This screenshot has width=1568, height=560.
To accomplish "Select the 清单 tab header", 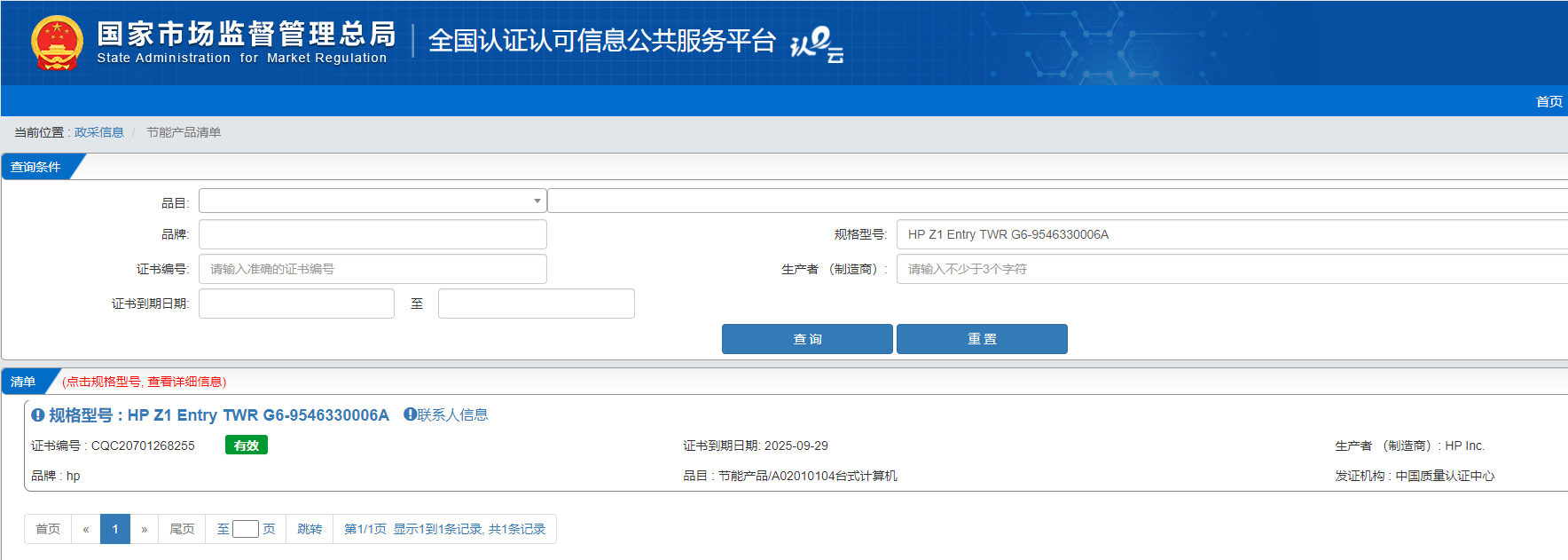I will tap(24, 382).
